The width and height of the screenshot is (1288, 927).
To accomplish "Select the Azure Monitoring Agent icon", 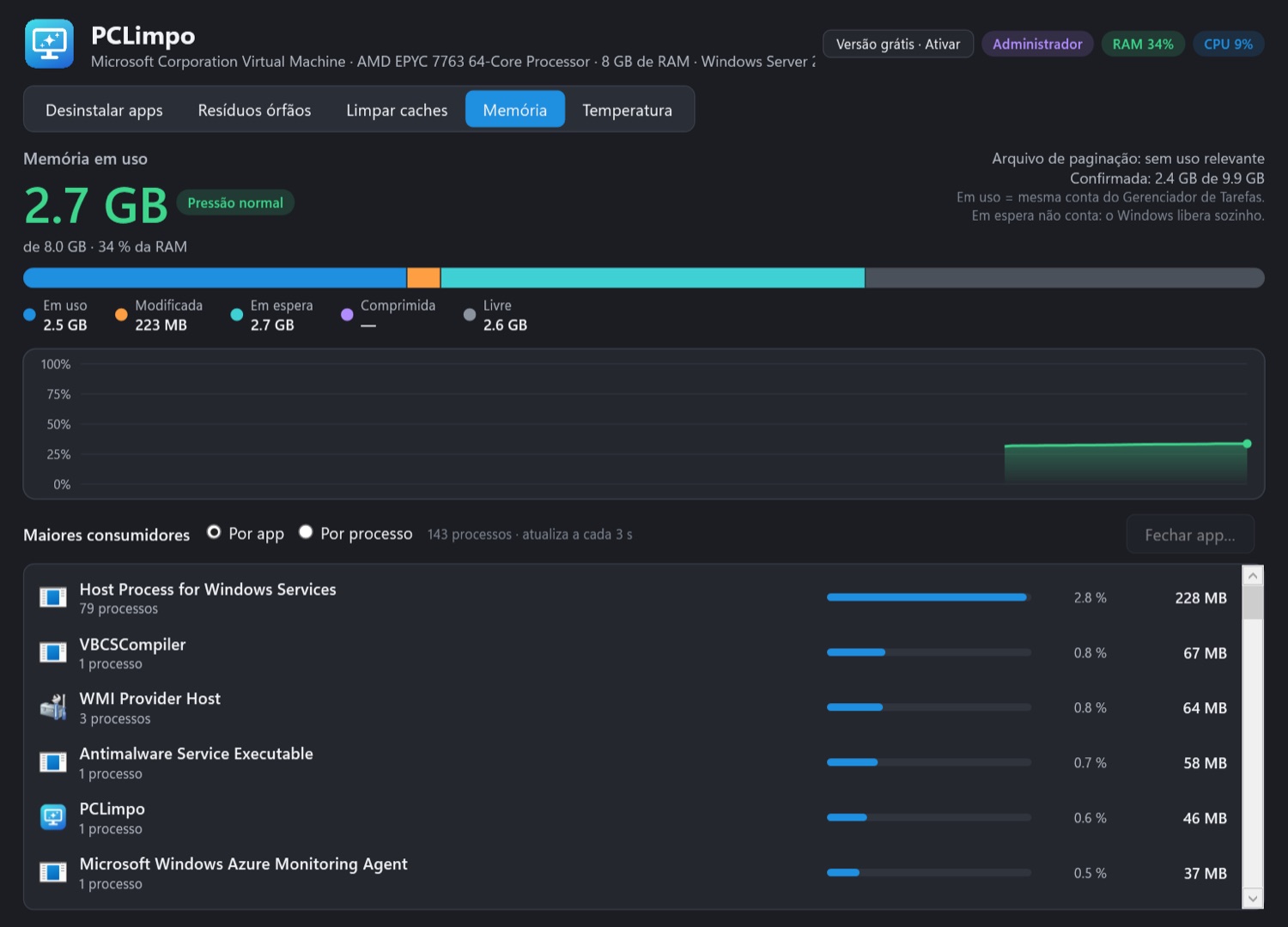I will pos(53,872).
